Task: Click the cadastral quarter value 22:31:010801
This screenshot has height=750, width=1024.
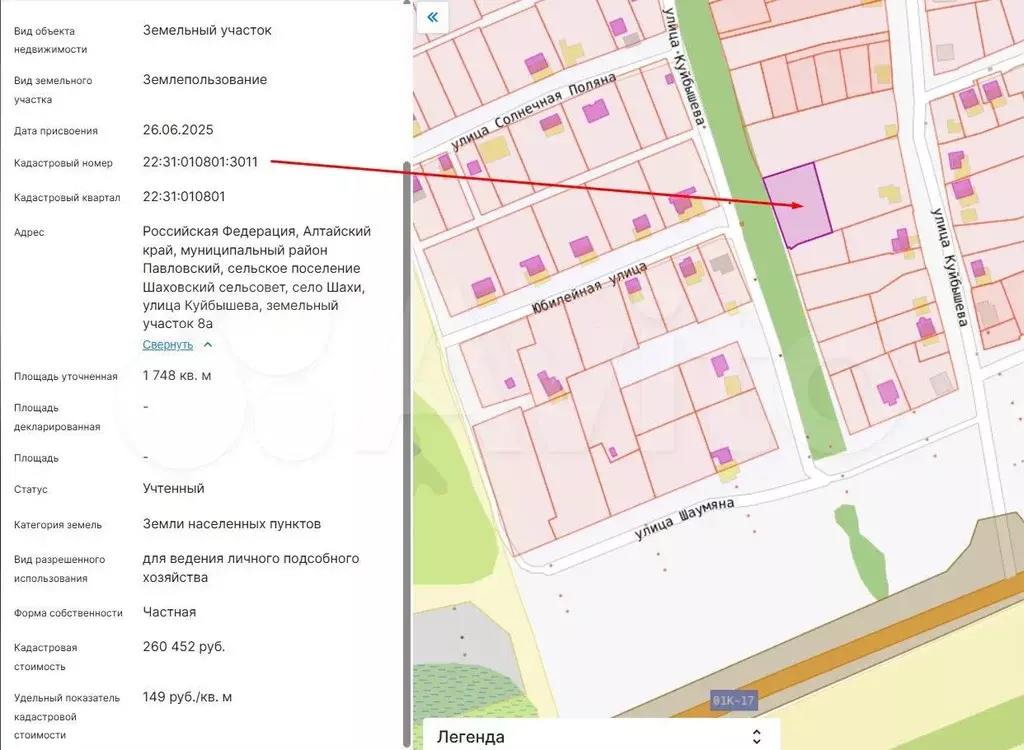Action: tap(184, 196)
